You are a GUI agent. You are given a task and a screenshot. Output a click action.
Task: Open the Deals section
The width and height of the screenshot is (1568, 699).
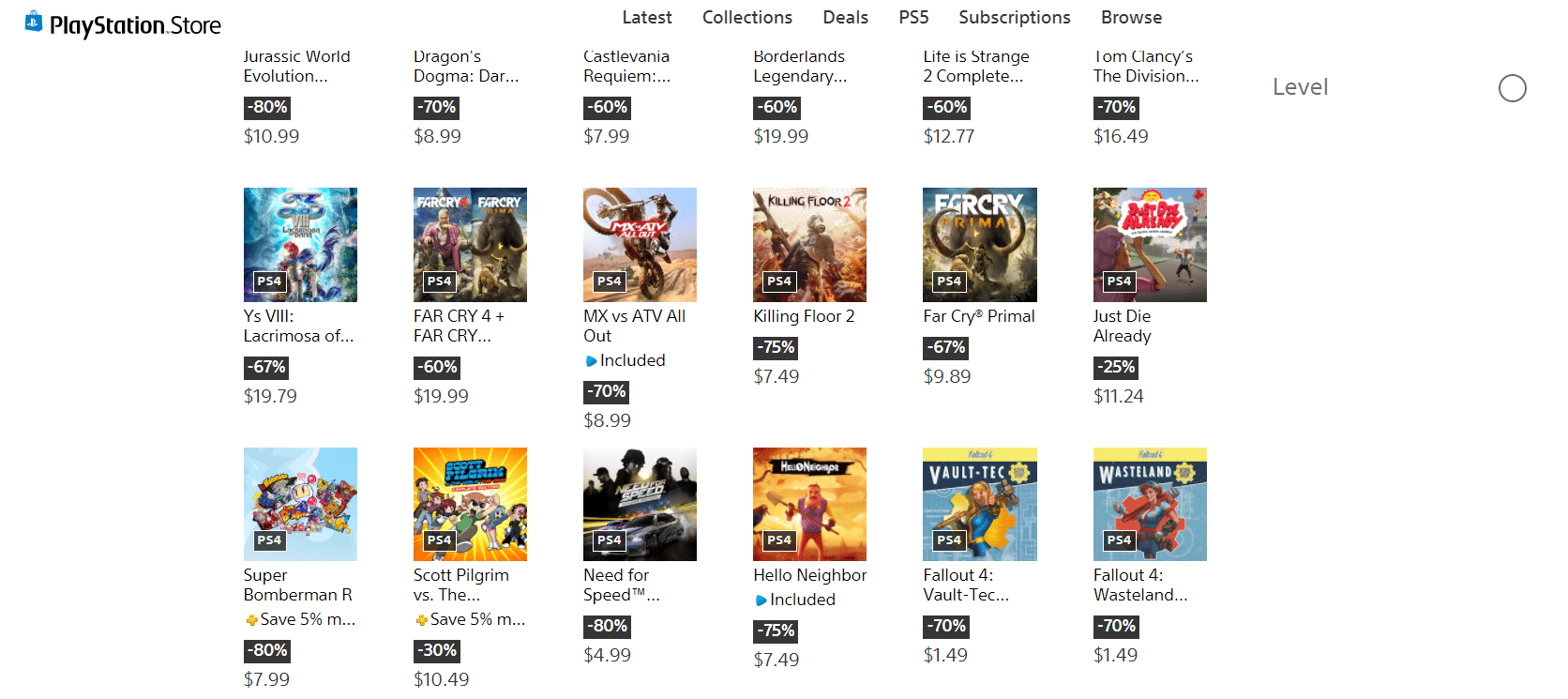click(845, 18)
